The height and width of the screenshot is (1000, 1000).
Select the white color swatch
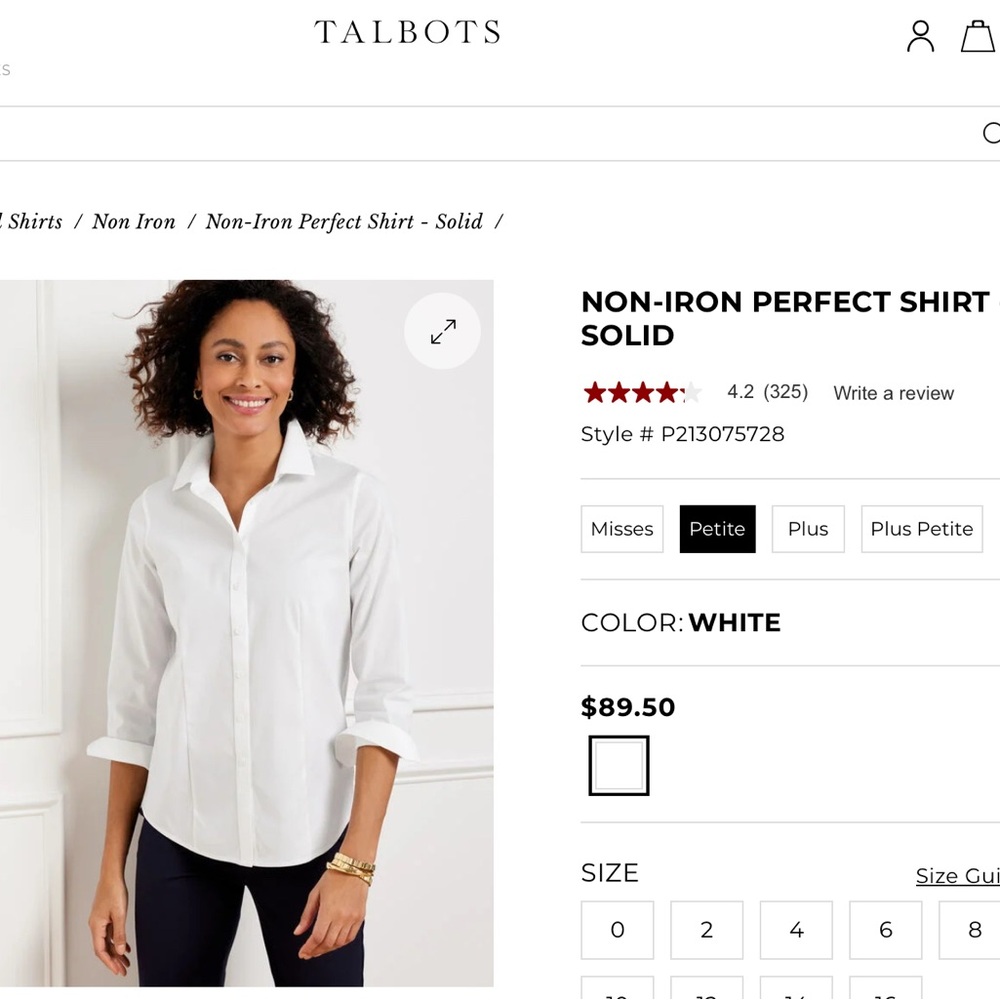(x=617, y=763)
